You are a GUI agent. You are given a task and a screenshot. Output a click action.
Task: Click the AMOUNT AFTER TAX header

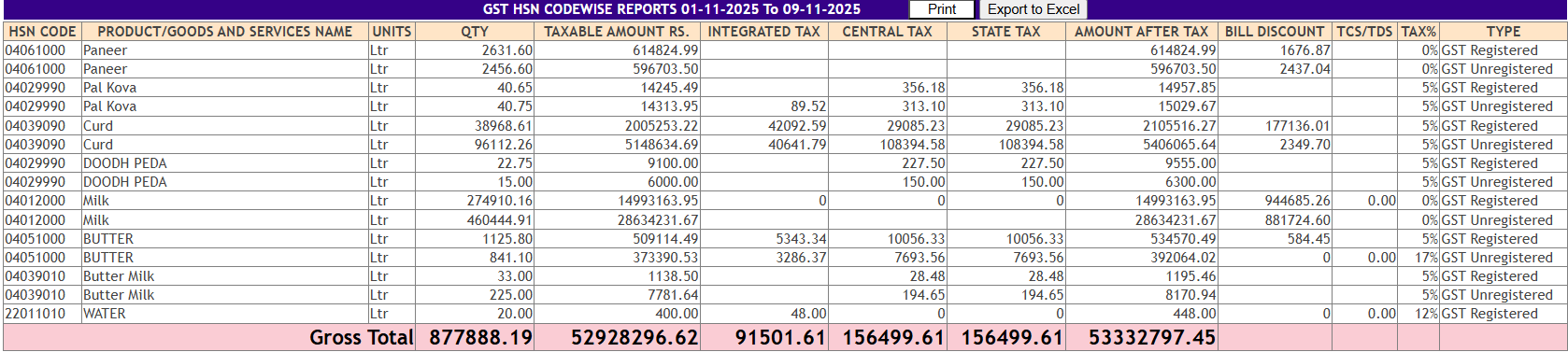point(1141,32)
